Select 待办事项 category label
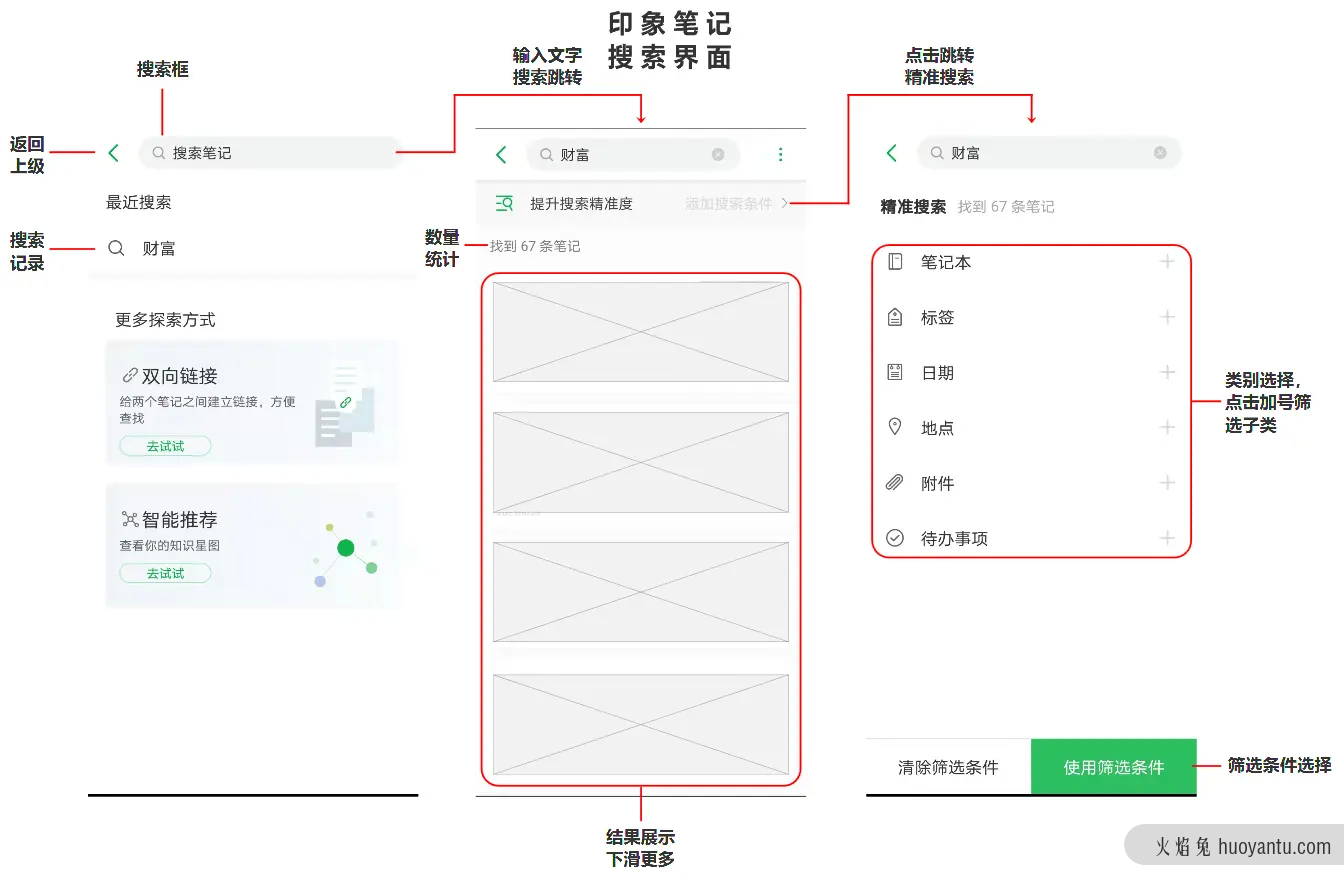The image size is (1344, 880). [x=954, y=539]
